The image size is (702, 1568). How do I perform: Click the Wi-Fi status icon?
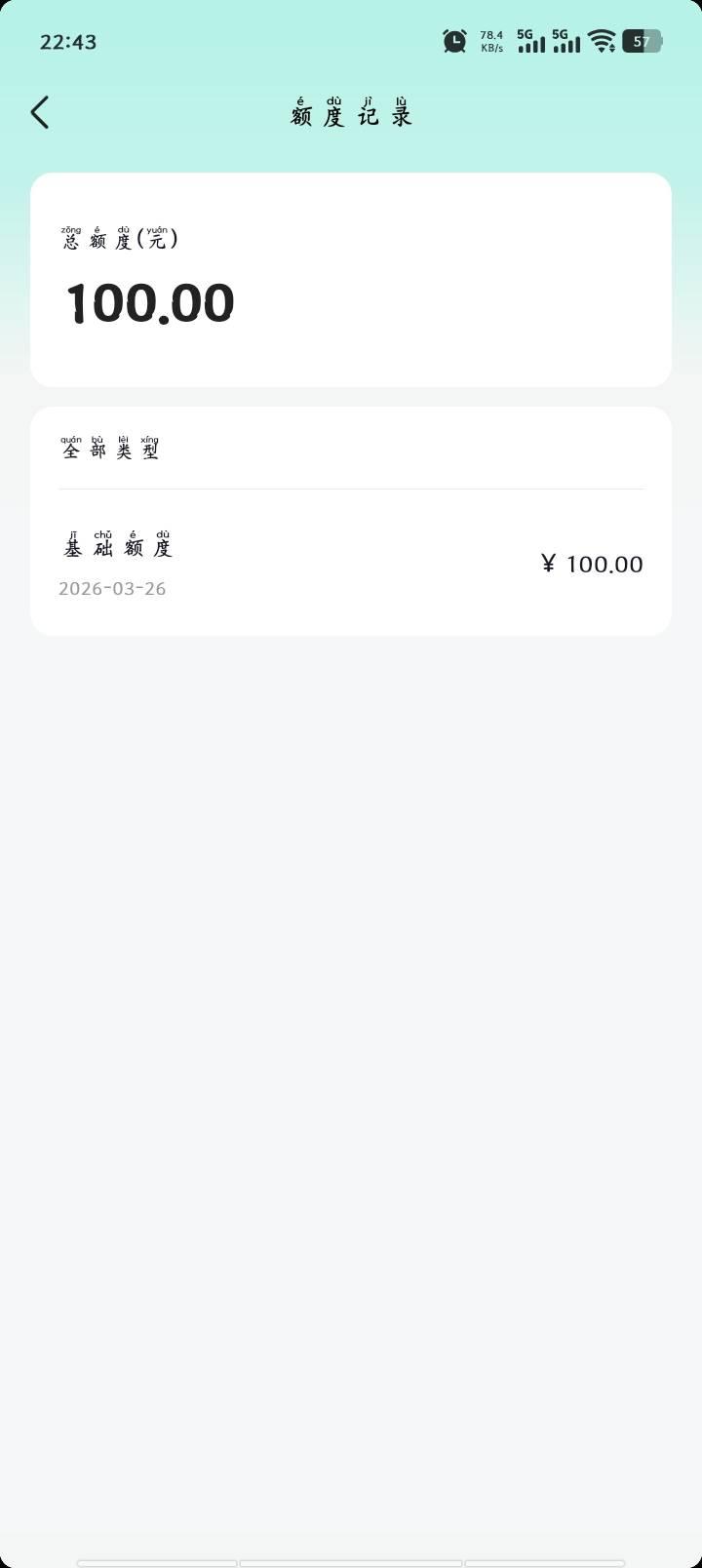[602, 41]
